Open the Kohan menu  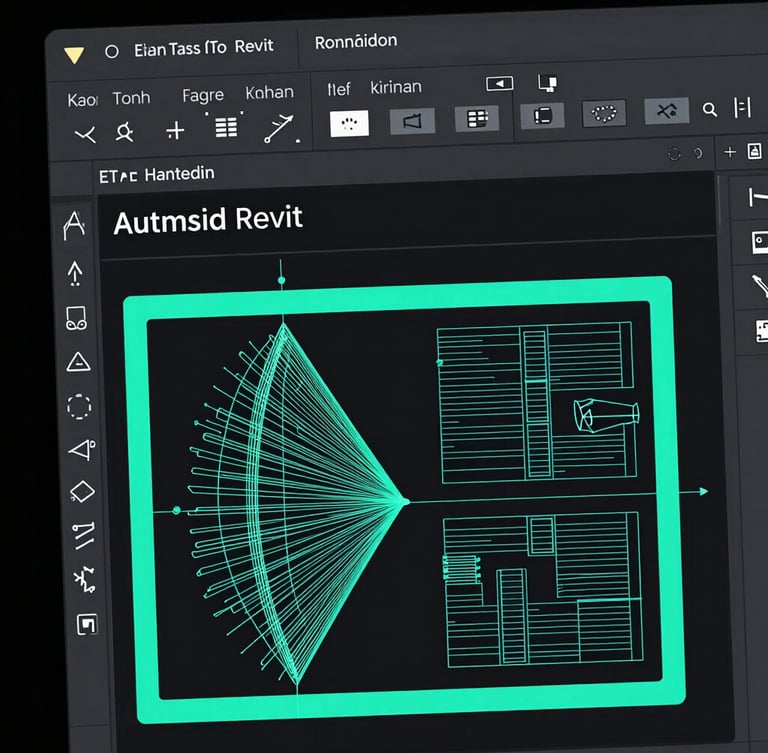269,93
